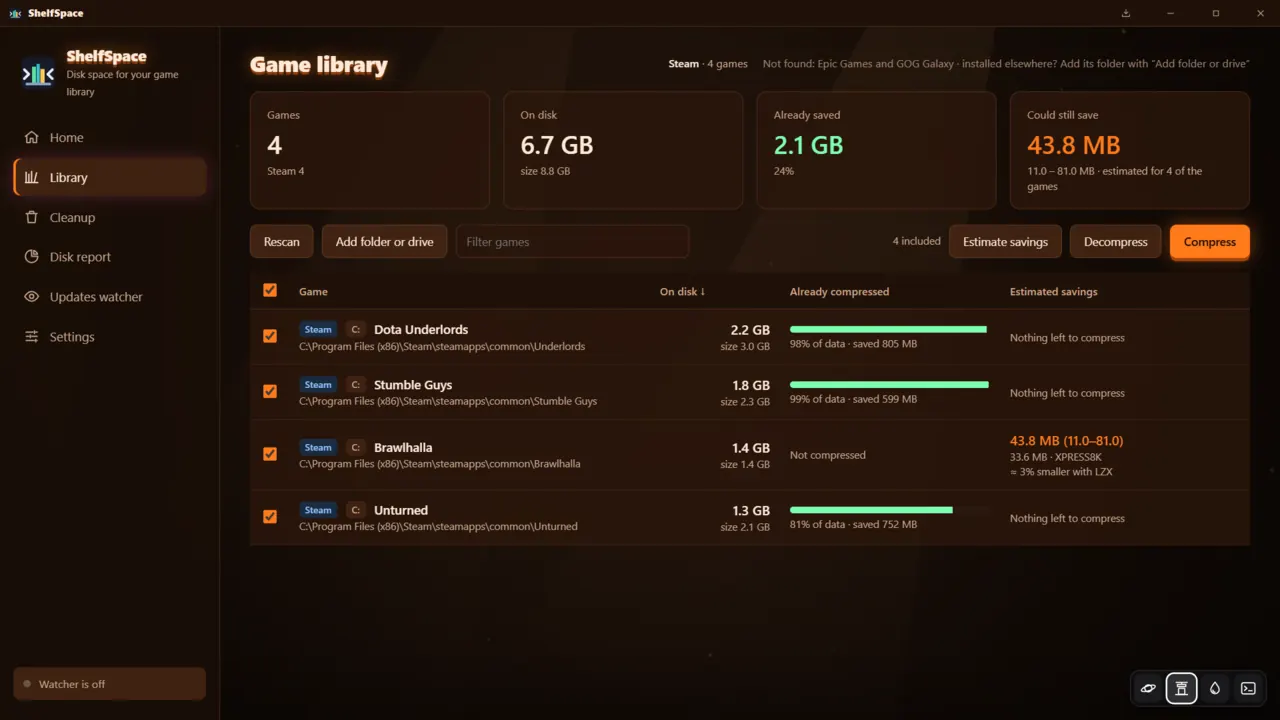Click the 'On disk' 6.7 GB summary card
The image size is (1280, 720).
623,150
